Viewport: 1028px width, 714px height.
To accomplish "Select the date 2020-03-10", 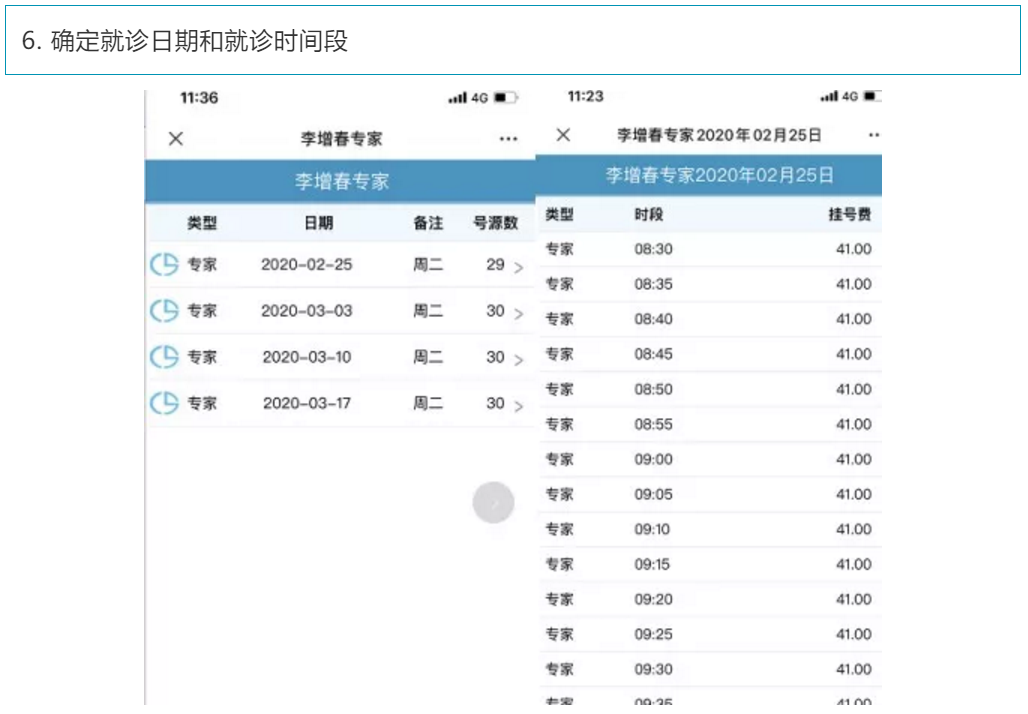I will [x=307, y=357].
